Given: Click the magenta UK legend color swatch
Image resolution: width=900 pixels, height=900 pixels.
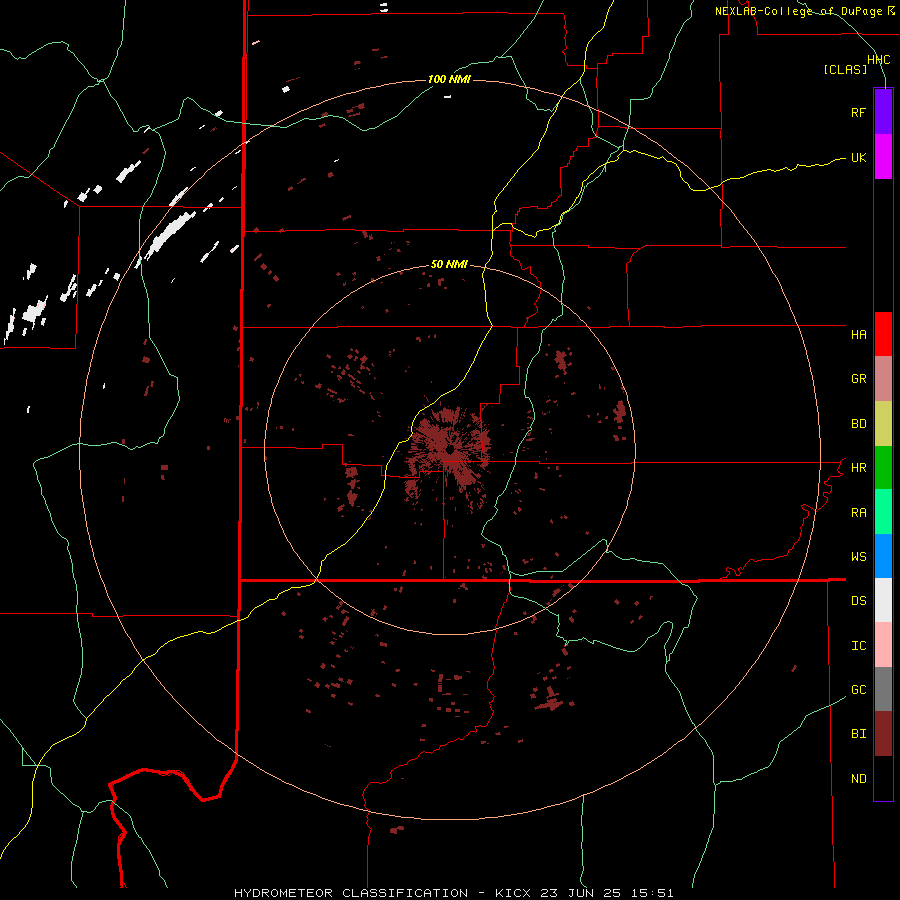Looking at the screenshot, I should click(x=883, y=157).
